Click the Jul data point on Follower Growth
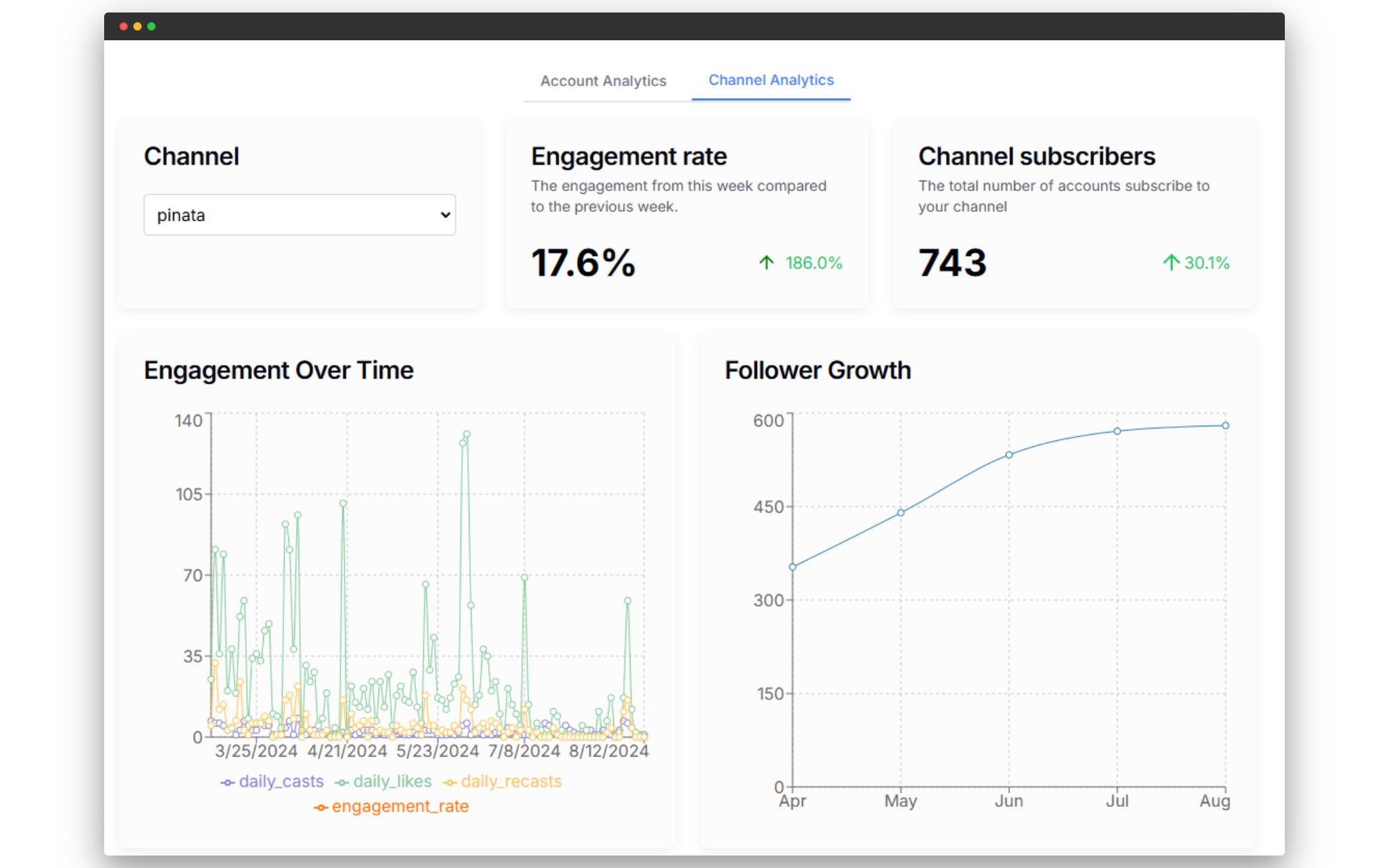This screenshot has width=1389, height=868. [x=1117, y=431]
